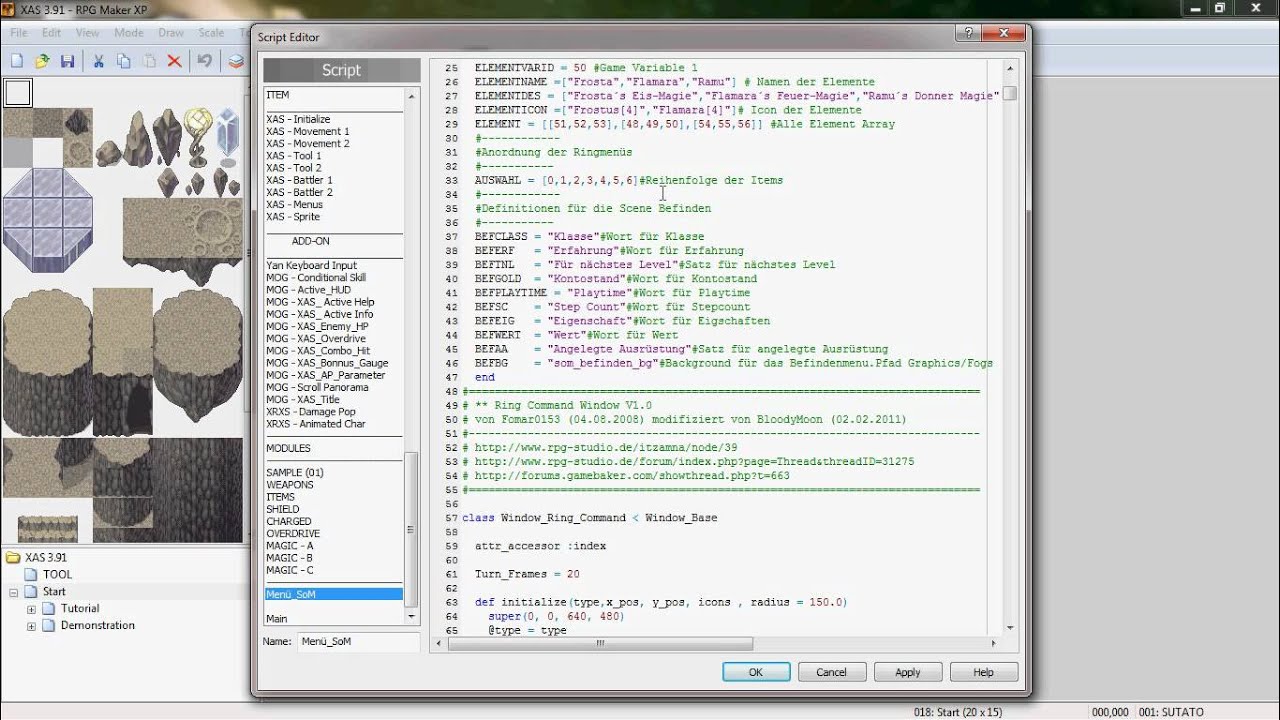Select the highlighted Menü_SoM script
Viewport: 1280px width, 720px height.
click(334, 594)
